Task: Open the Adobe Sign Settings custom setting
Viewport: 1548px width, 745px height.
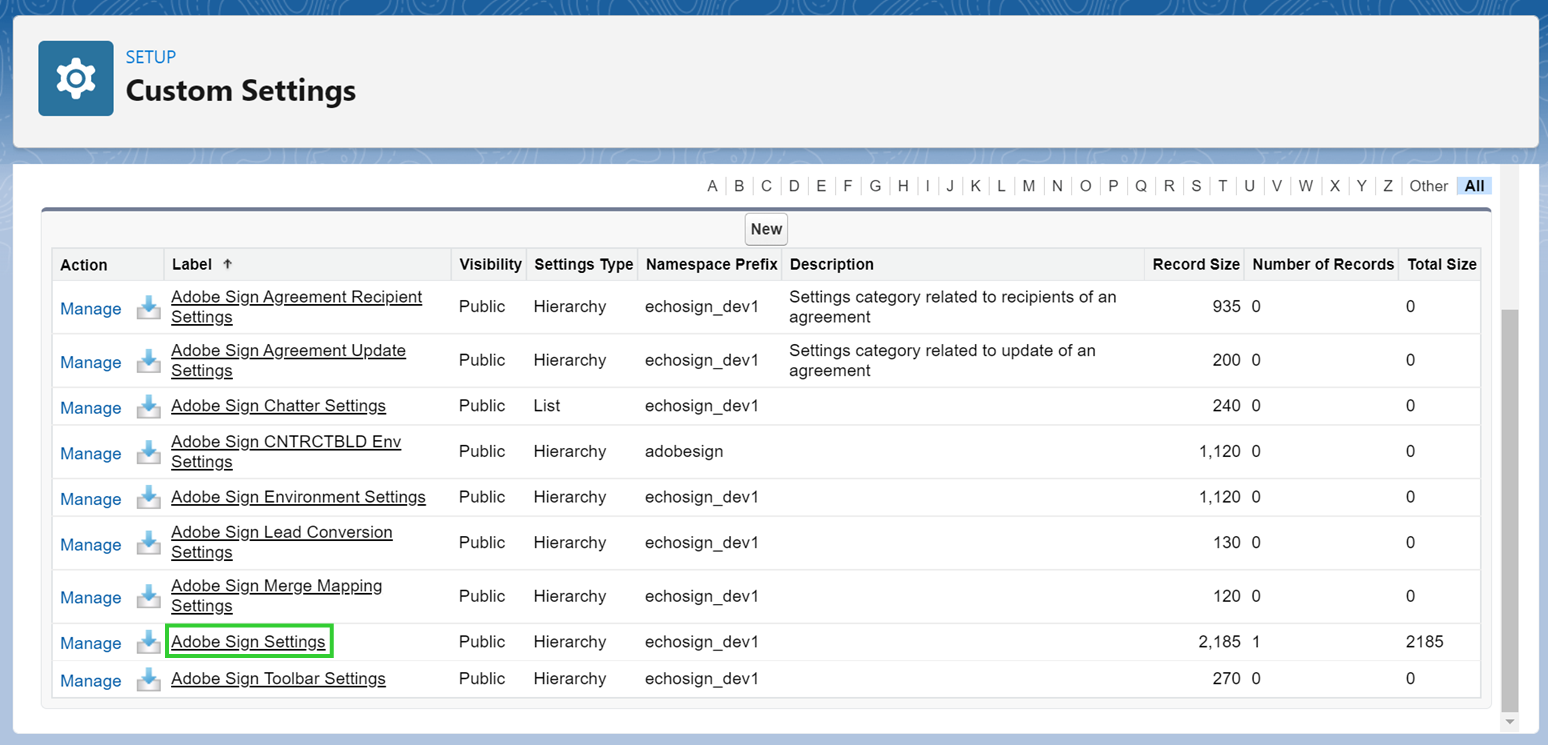Action: click(x=248, y=641)
